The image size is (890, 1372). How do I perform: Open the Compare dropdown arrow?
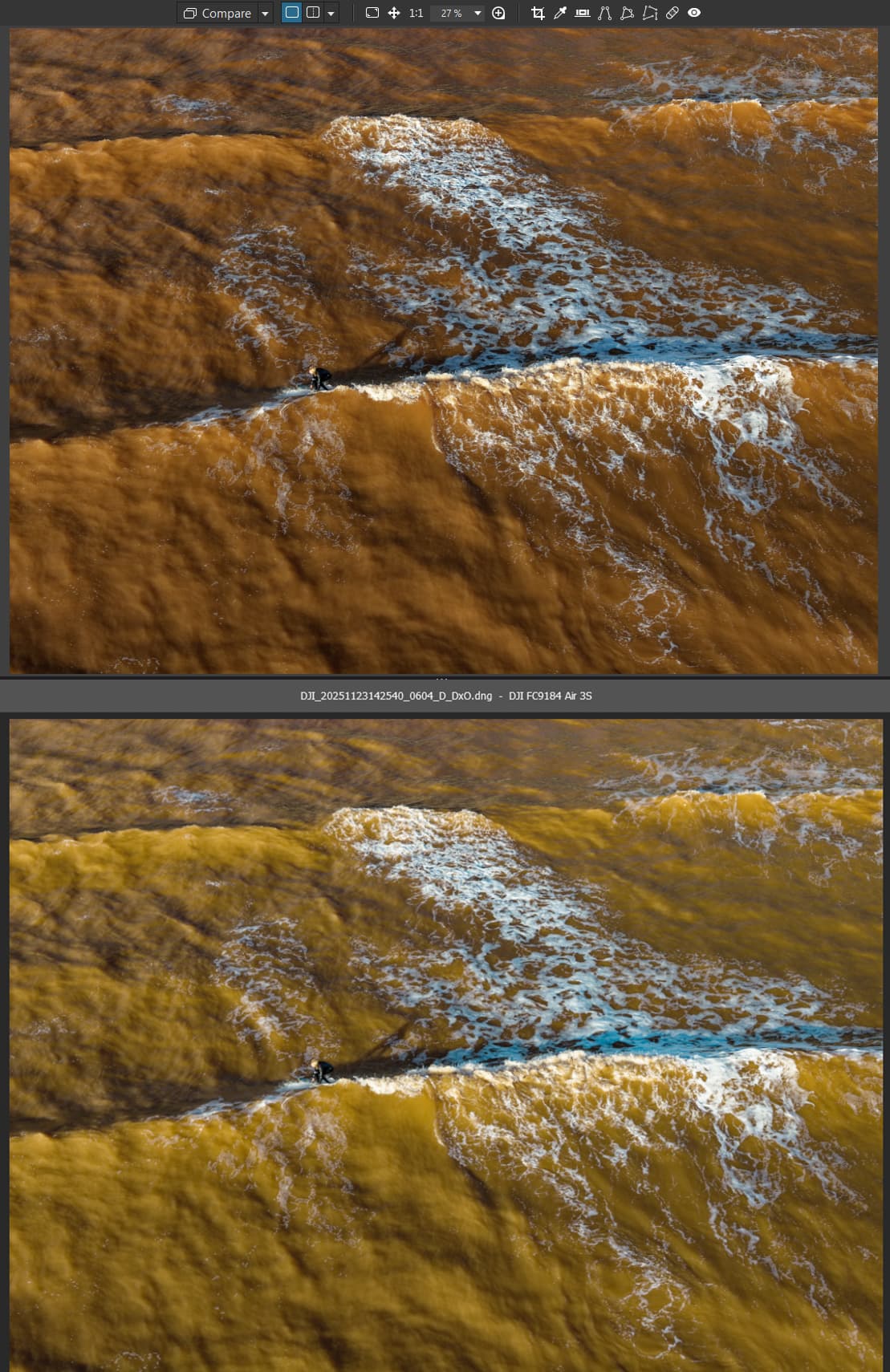pyautogui.click(x=265, y=14)
